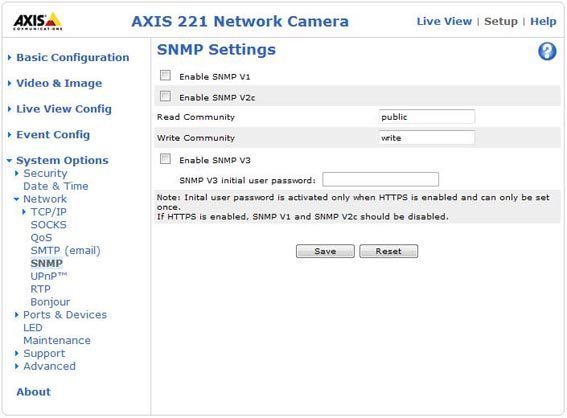Viewport: 567px width, 418px height.
Task: Open Advanced section link
Action: click(x=50, y=366)
